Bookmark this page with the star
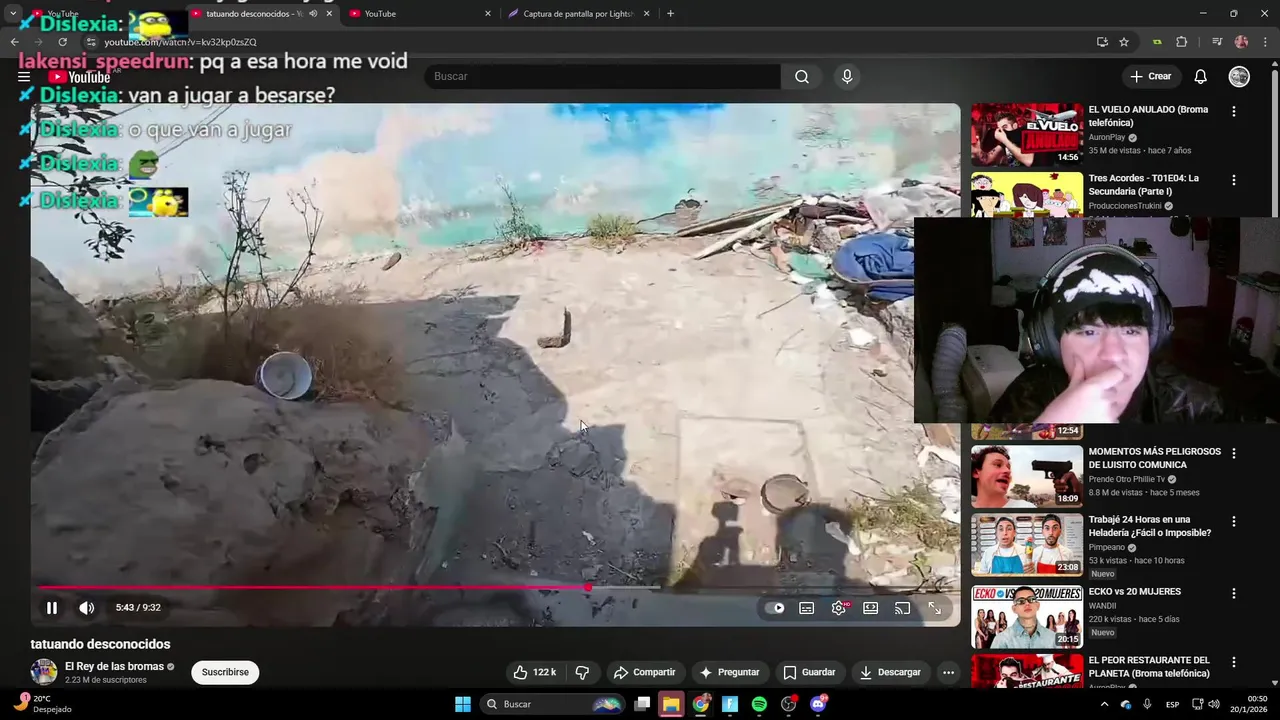The height and width of the screenshot is (720, 1280). click(1124, 42)
